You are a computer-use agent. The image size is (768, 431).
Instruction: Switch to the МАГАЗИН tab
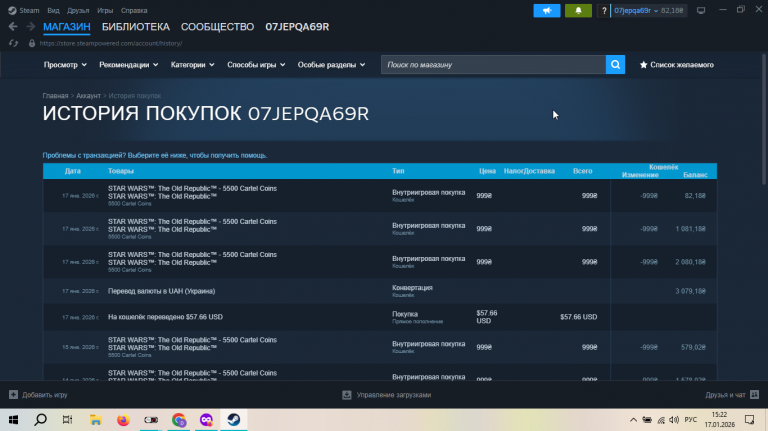67,27
